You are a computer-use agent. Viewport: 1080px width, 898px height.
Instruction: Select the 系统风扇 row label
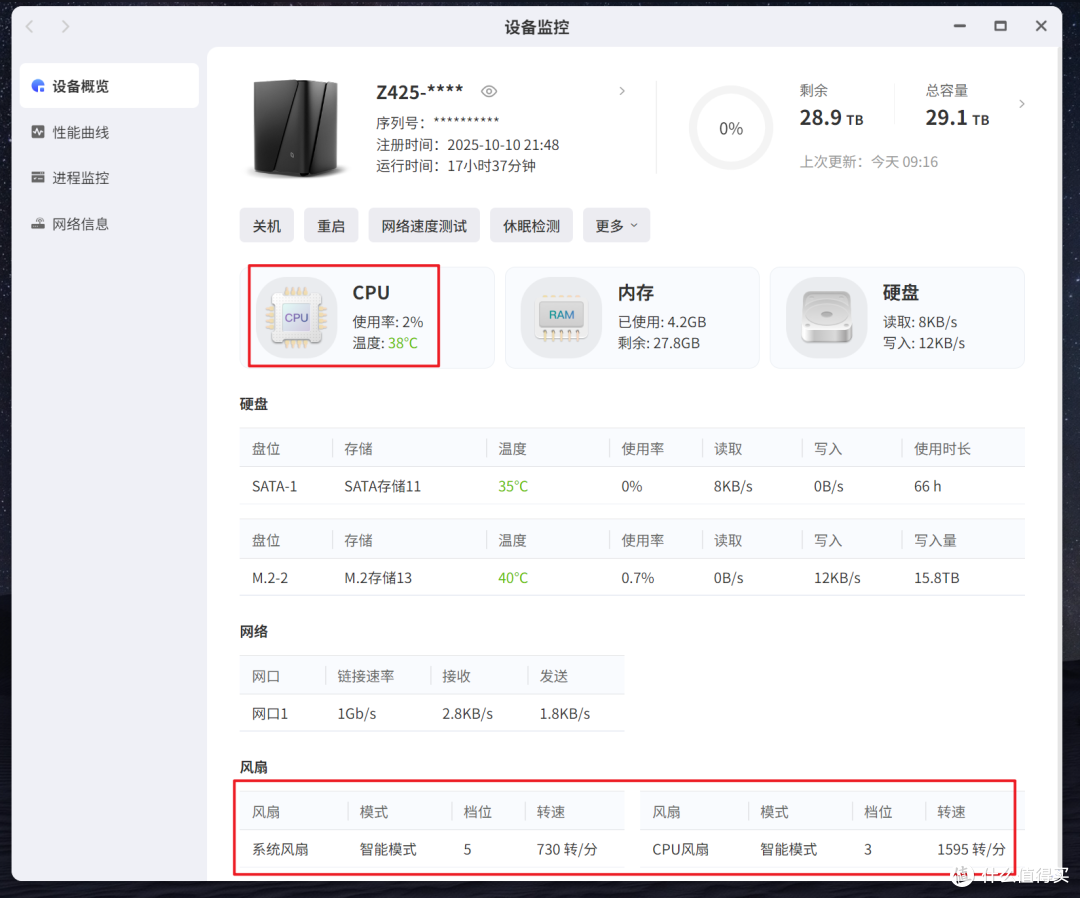click(280, 849)
